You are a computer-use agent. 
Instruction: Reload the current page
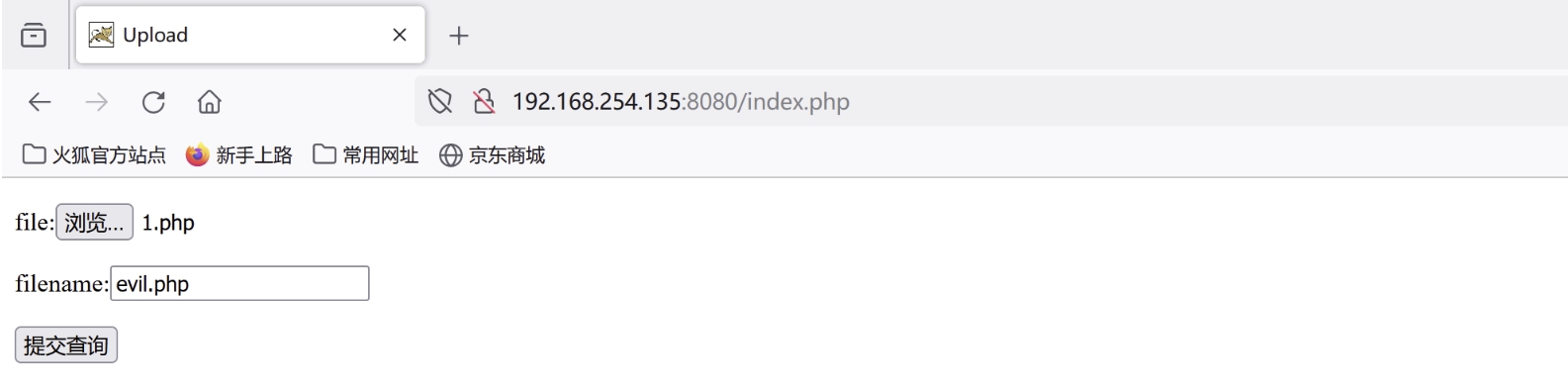tap(153, 102)
